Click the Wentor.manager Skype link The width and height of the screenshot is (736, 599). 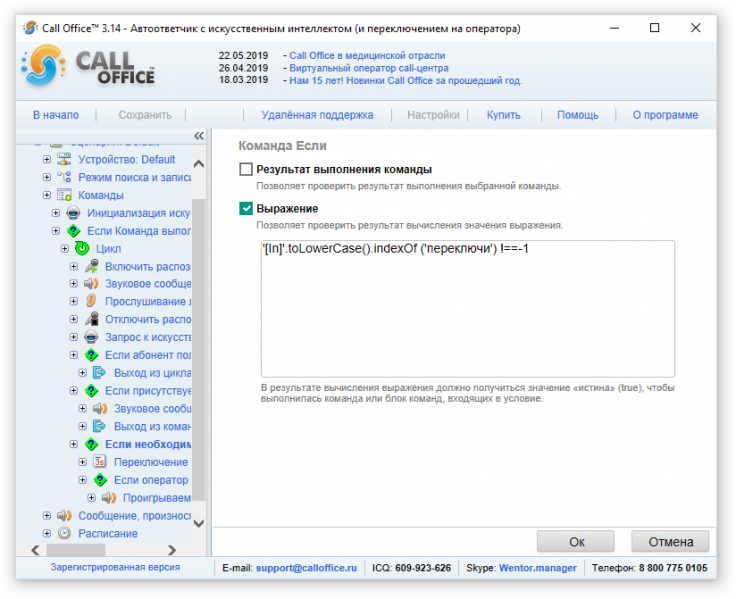click(538, 568)
